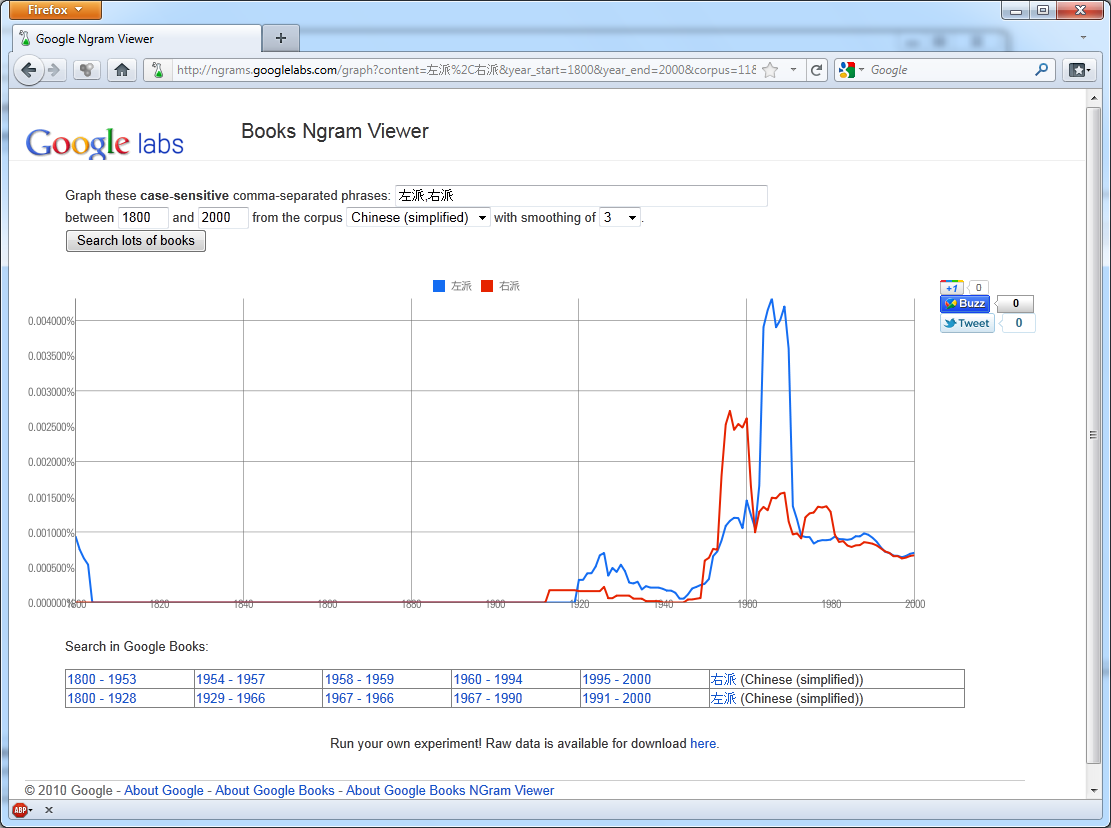Select the Google Ngram Viewer tab
This screenshot has height=828, width=1111.
(137, 39)
